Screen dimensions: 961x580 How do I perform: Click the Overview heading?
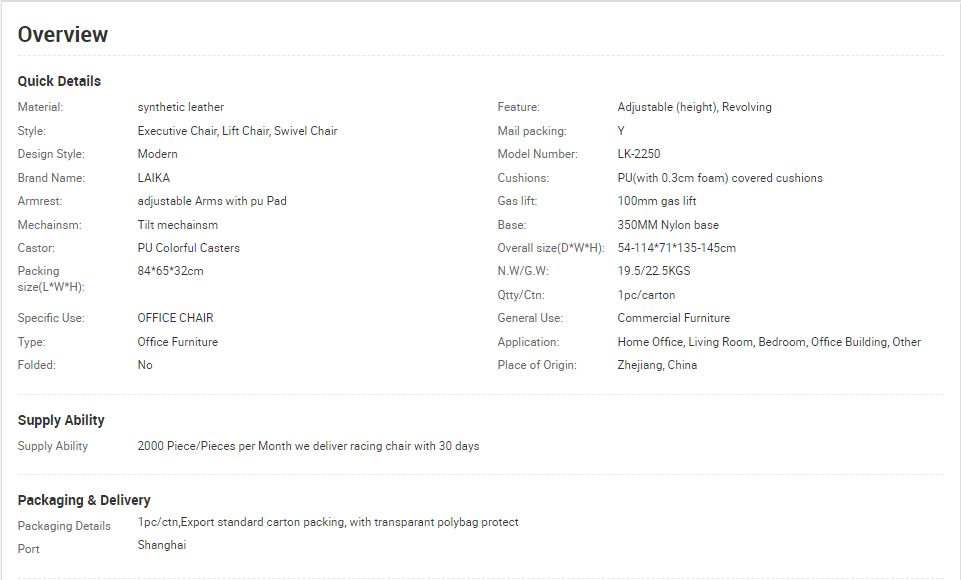[x=63, y=34]
